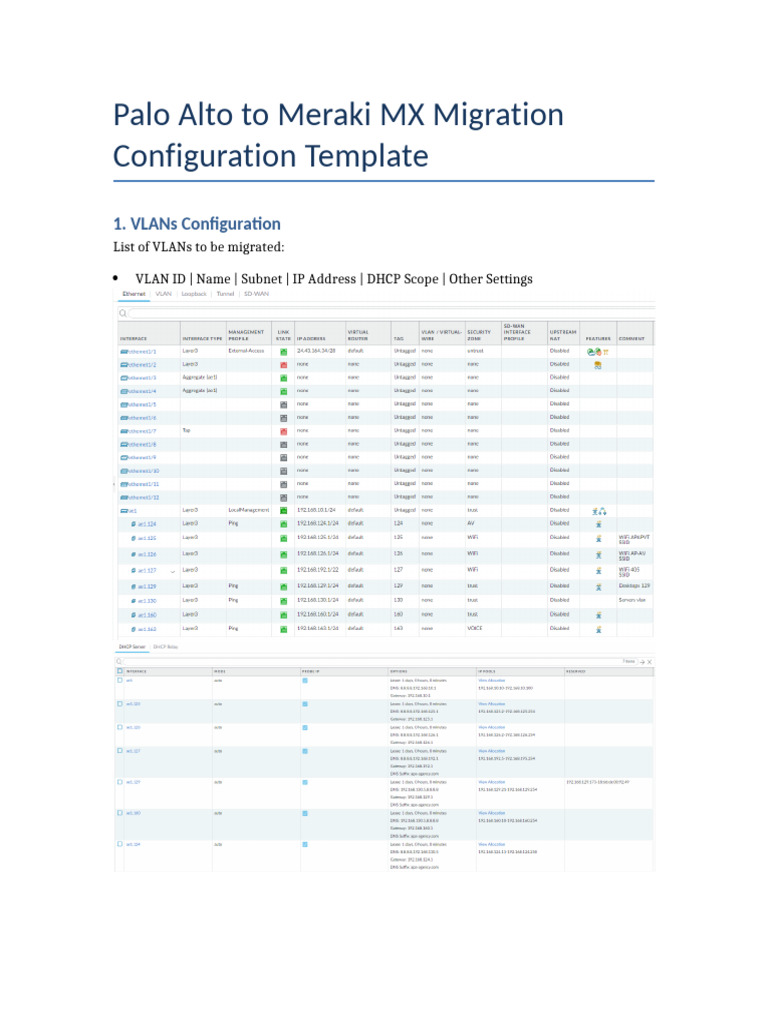Click the red link state icon in the Tap row
Image resolution: width=768 pixels, height=1024 pixels.
tap(283, 431)
